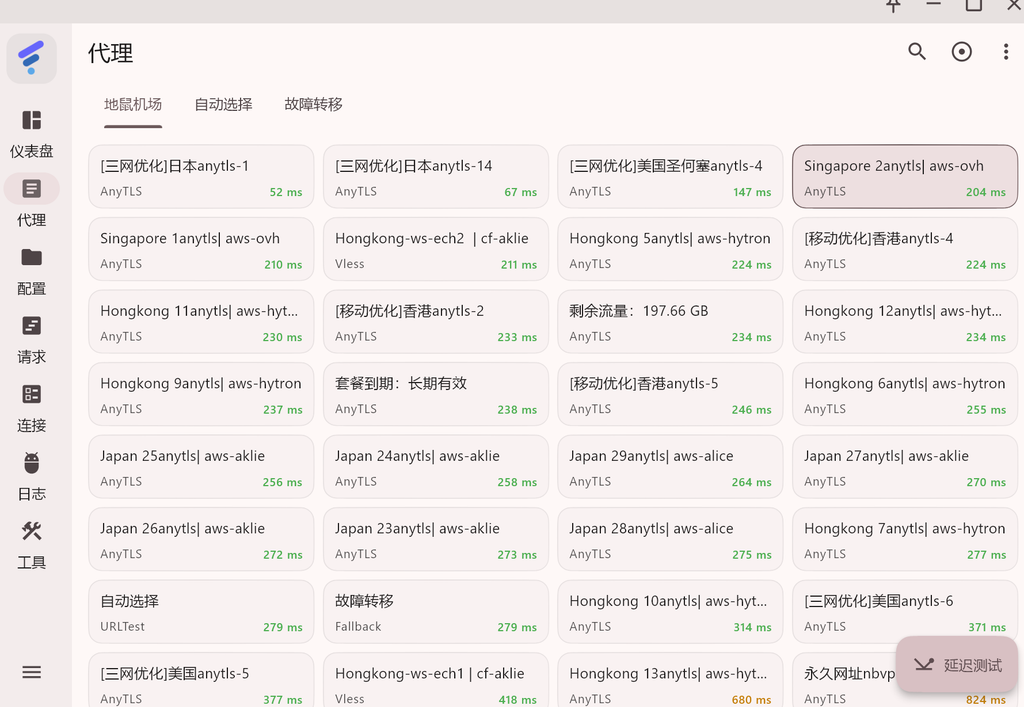Screen dimensions: 1024x707
Task: Select proxy Singapore 2anytls| aws-ovh
Action: coord(904,176)
